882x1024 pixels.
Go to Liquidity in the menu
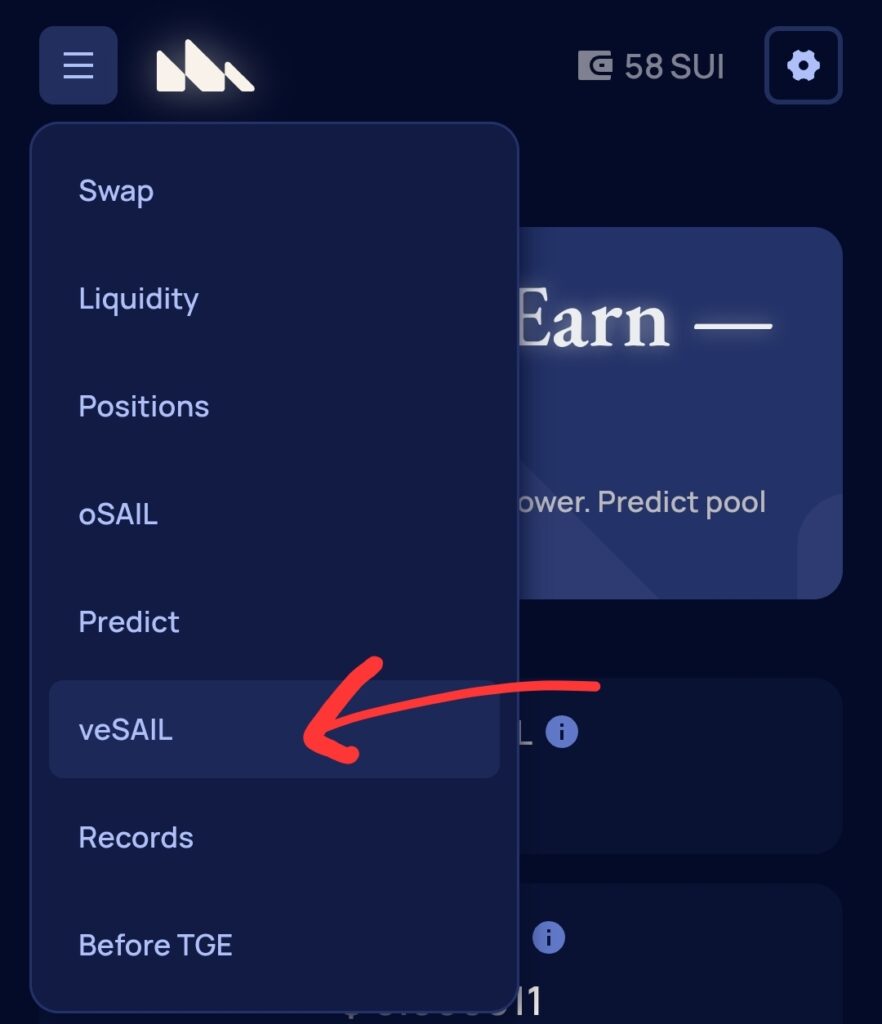point(139,299)
